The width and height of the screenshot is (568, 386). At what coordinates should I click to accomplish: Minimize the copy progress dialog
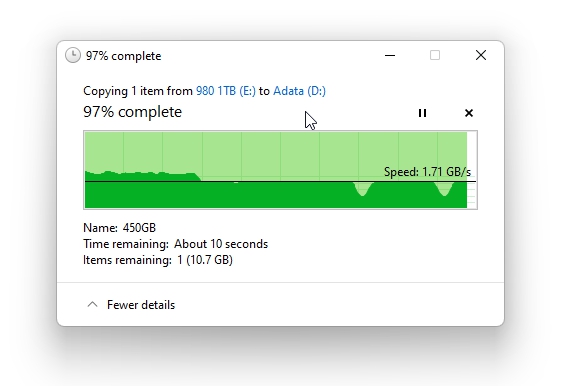(390, 55)
